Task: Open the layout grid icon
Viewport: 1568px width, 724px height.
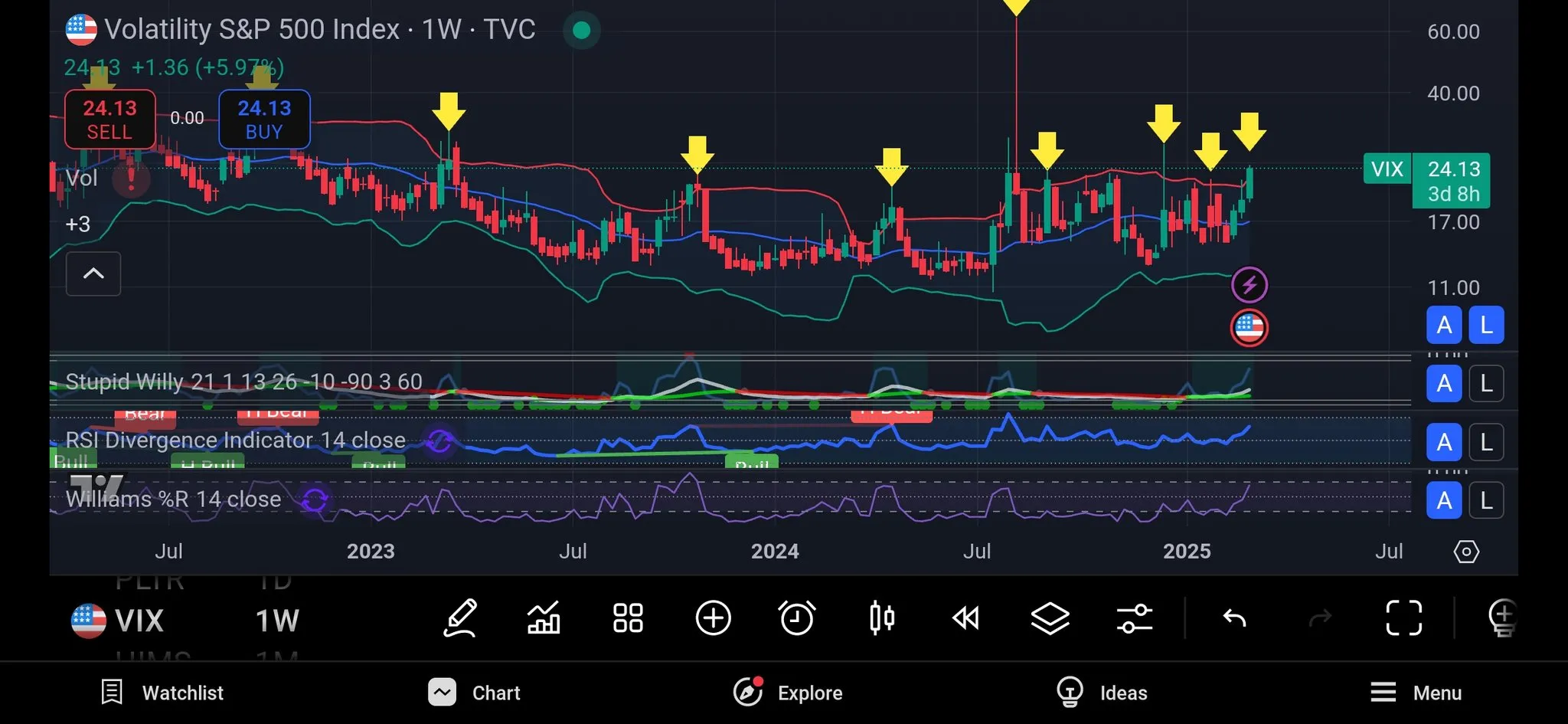Action: click(x=628, y=618)
